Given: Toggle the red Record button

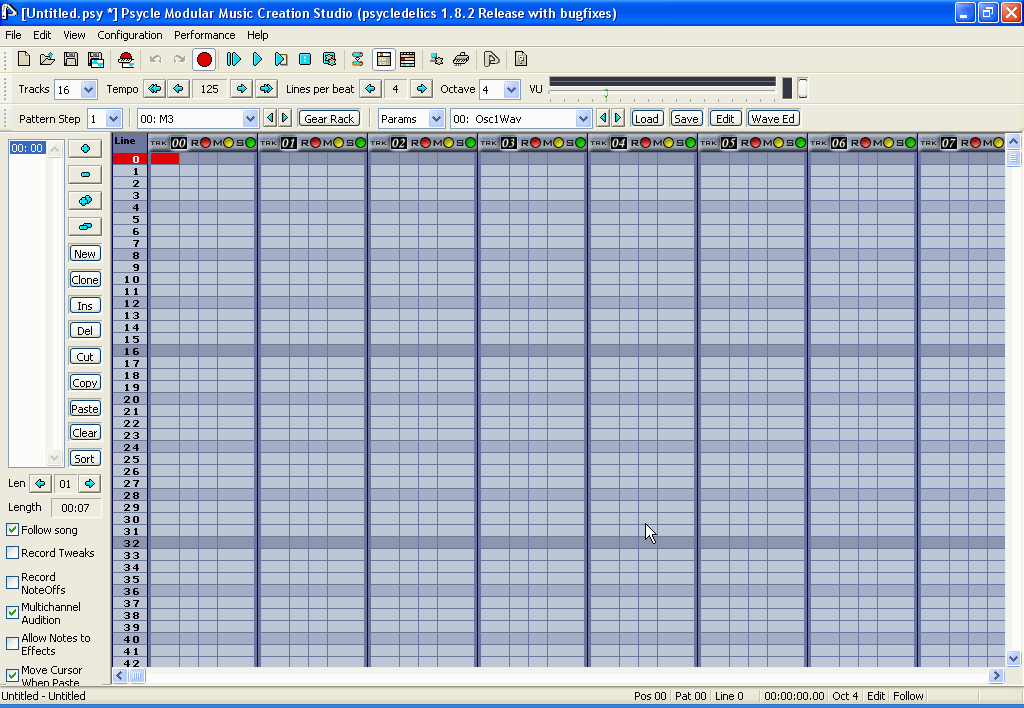Looking at the screenshot, I should 204,59.
